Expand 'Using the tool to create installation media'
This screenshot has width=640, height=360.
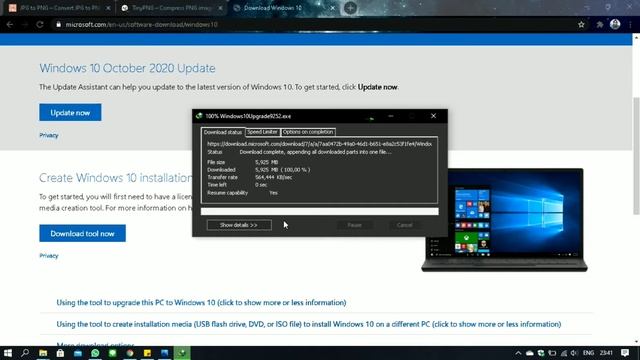pos(309,324)
